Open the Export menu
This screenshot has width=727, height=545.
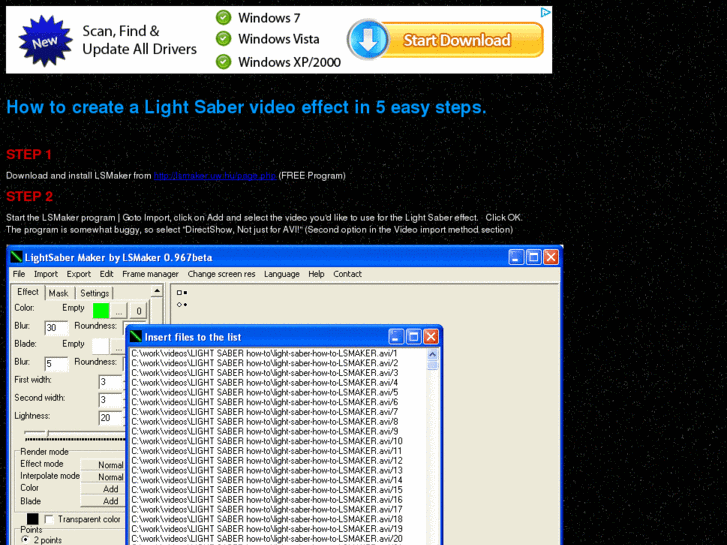point(79,274)
